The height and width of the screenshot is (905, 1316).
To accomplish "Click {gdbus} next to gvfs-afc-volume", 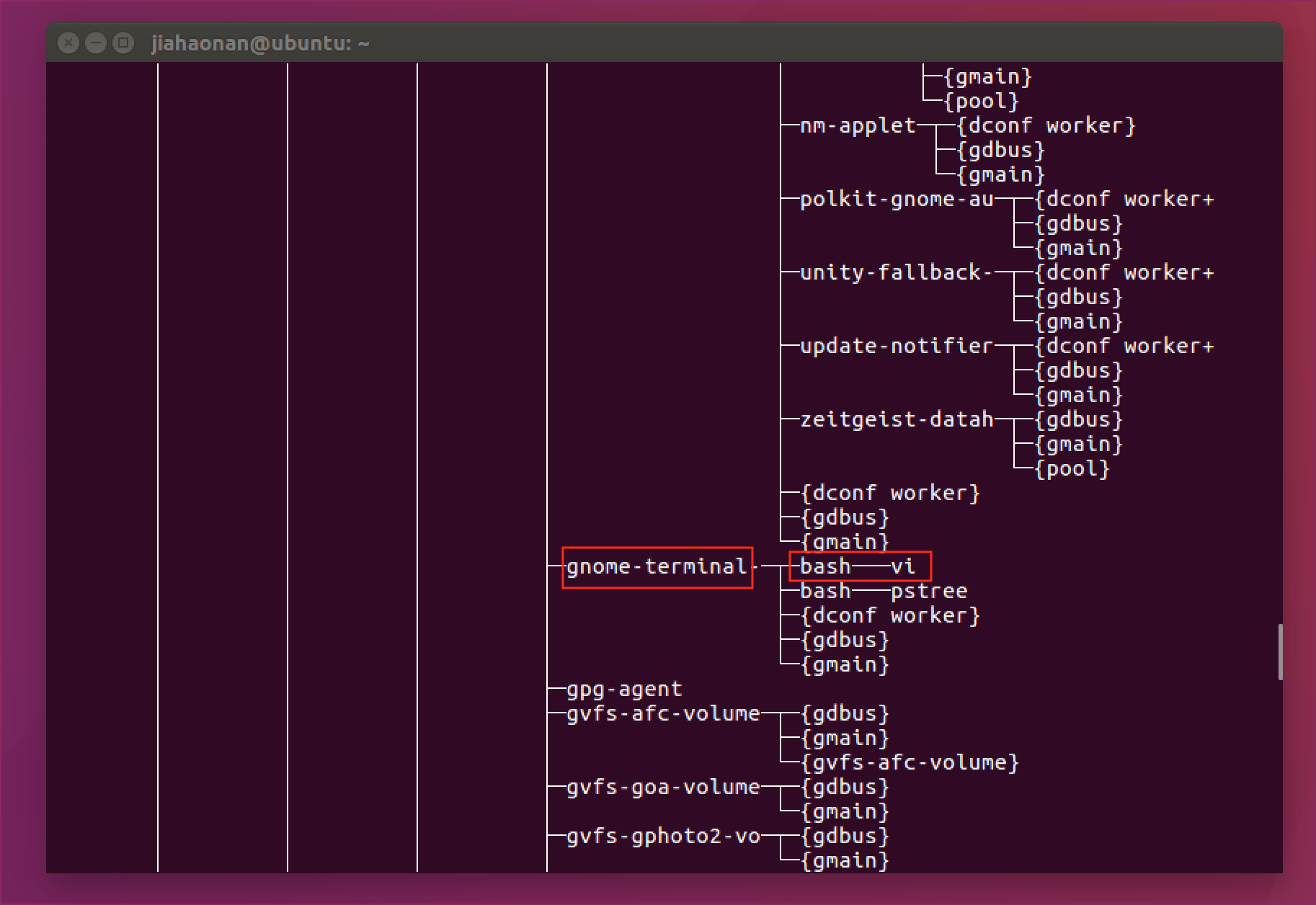I will coord(845,714).
